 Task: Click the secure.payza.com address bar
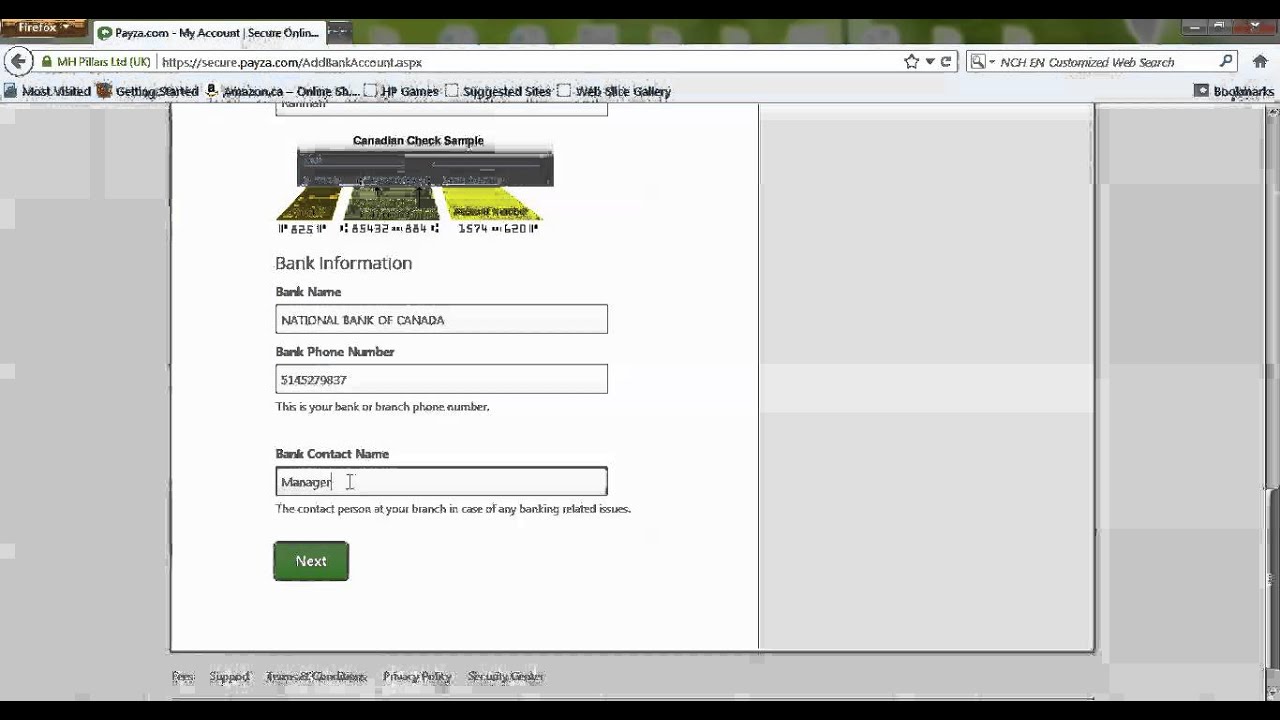(x=530, y=62)
